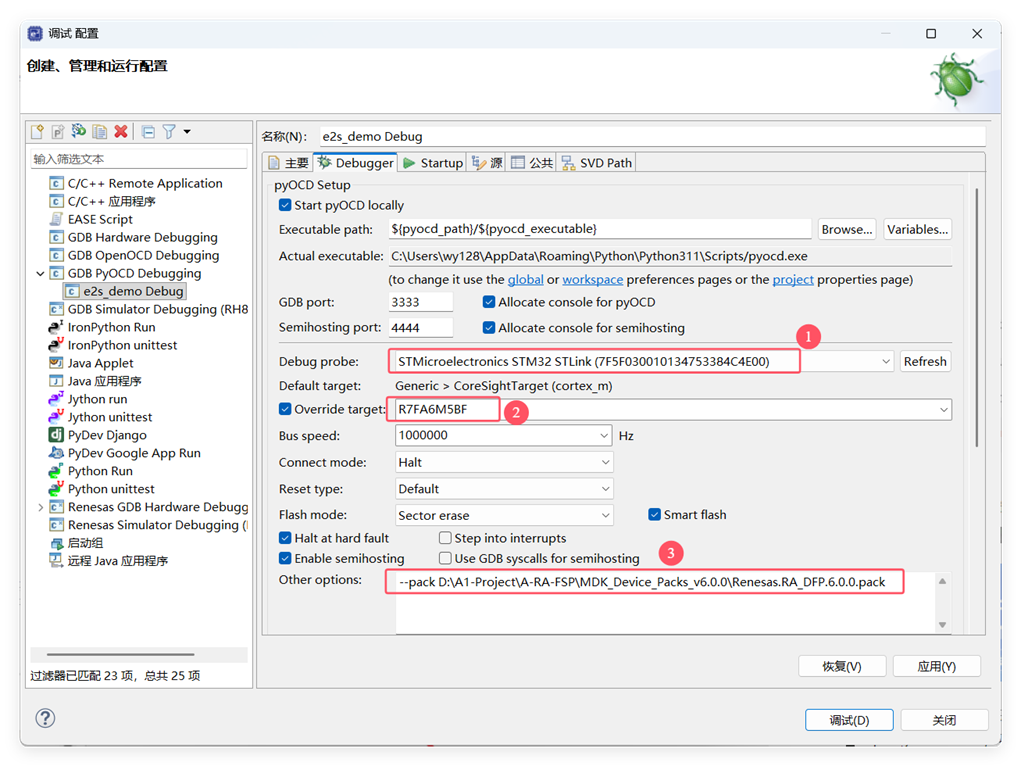This screenshot has height=766, width=1021.
Task: Enable Step into interrupts checkbox
Action: pyautogui.click(x=445, y=538)
